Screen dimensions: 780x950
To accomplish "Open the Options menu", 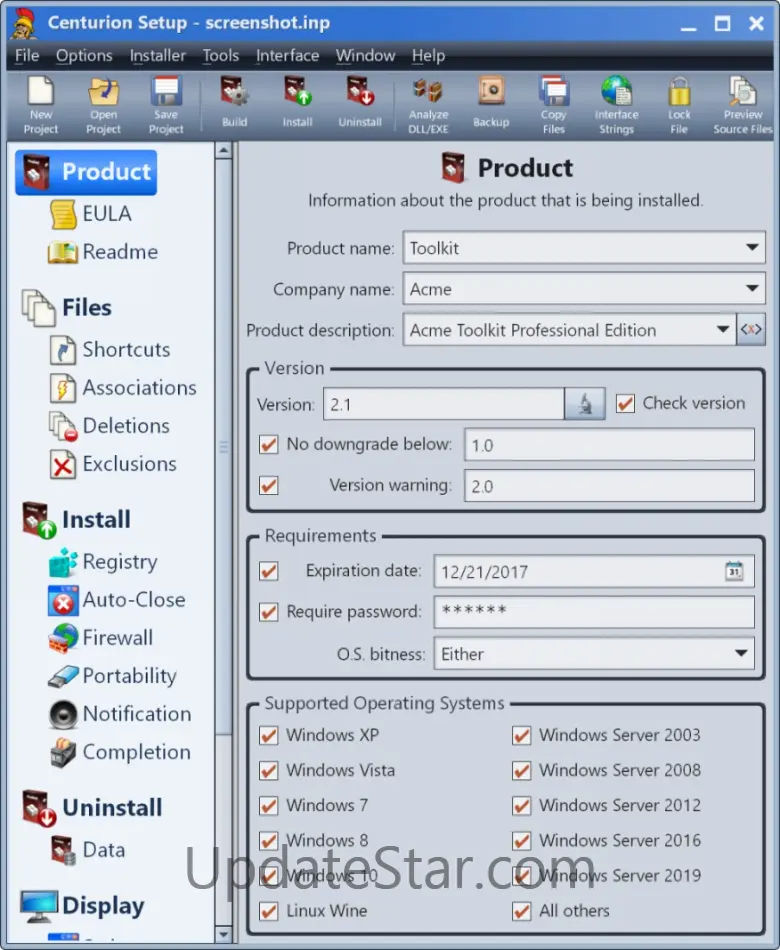I will (x=84, y=56).
